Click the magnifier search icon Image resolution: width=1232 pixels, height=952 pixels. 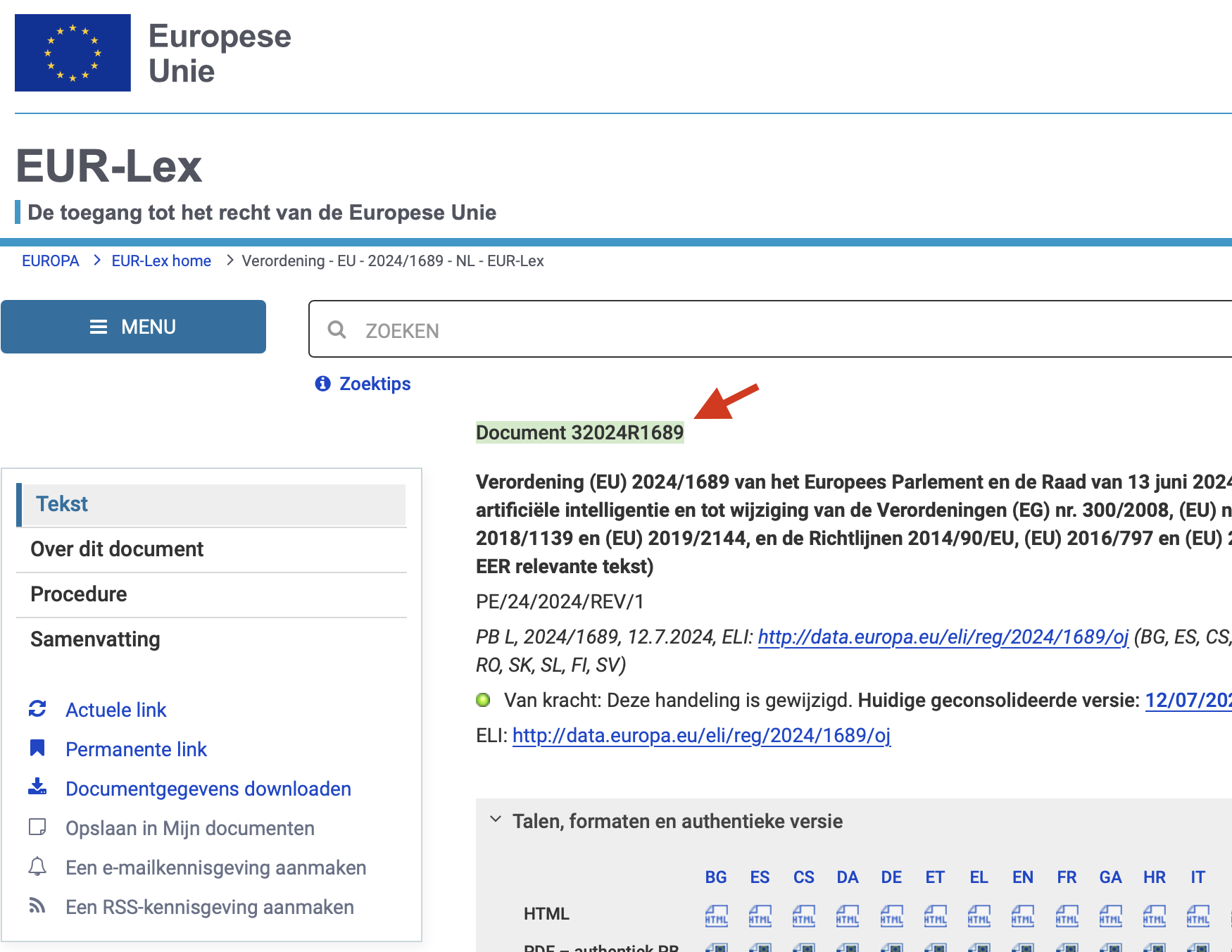337,330
